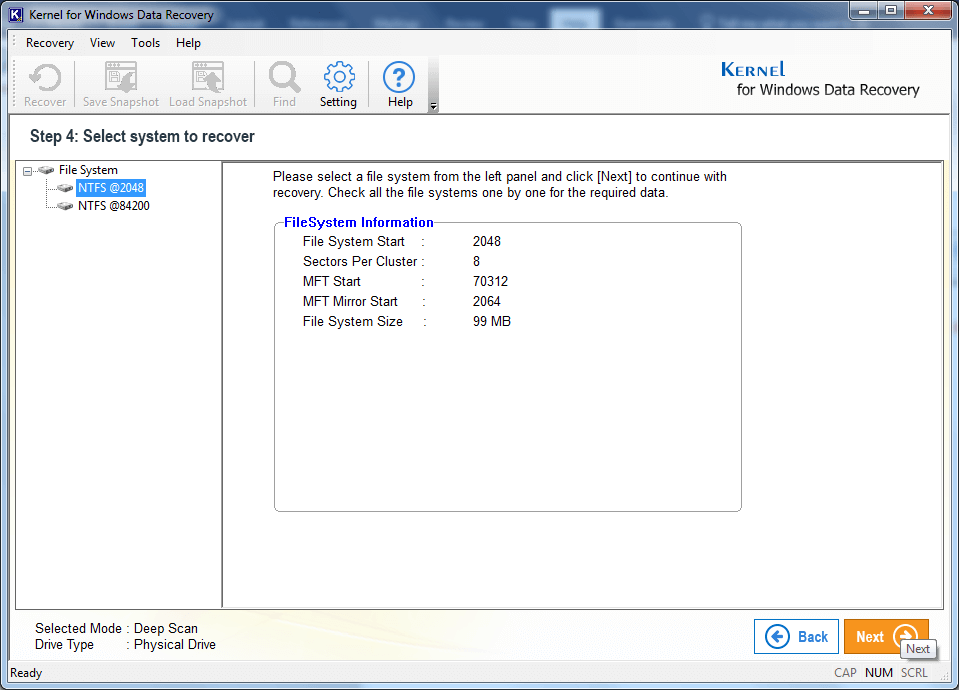Image resolution: width=959 pixels, height=690 pixels.
Task: Click the Ready status bar text
Action: pyautogui.click(x=26, y=673)
